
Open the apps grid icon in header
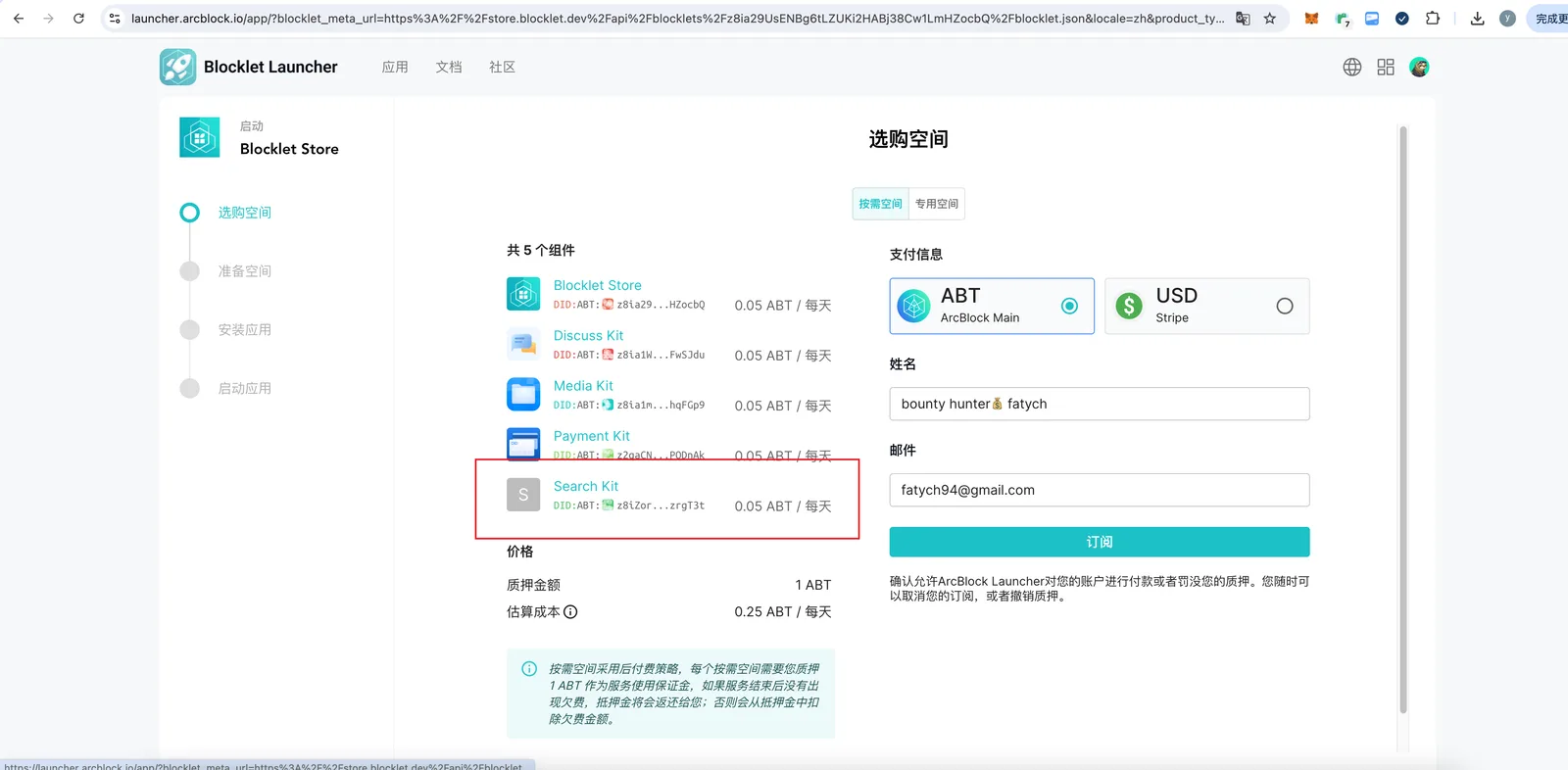(1386, 67)
